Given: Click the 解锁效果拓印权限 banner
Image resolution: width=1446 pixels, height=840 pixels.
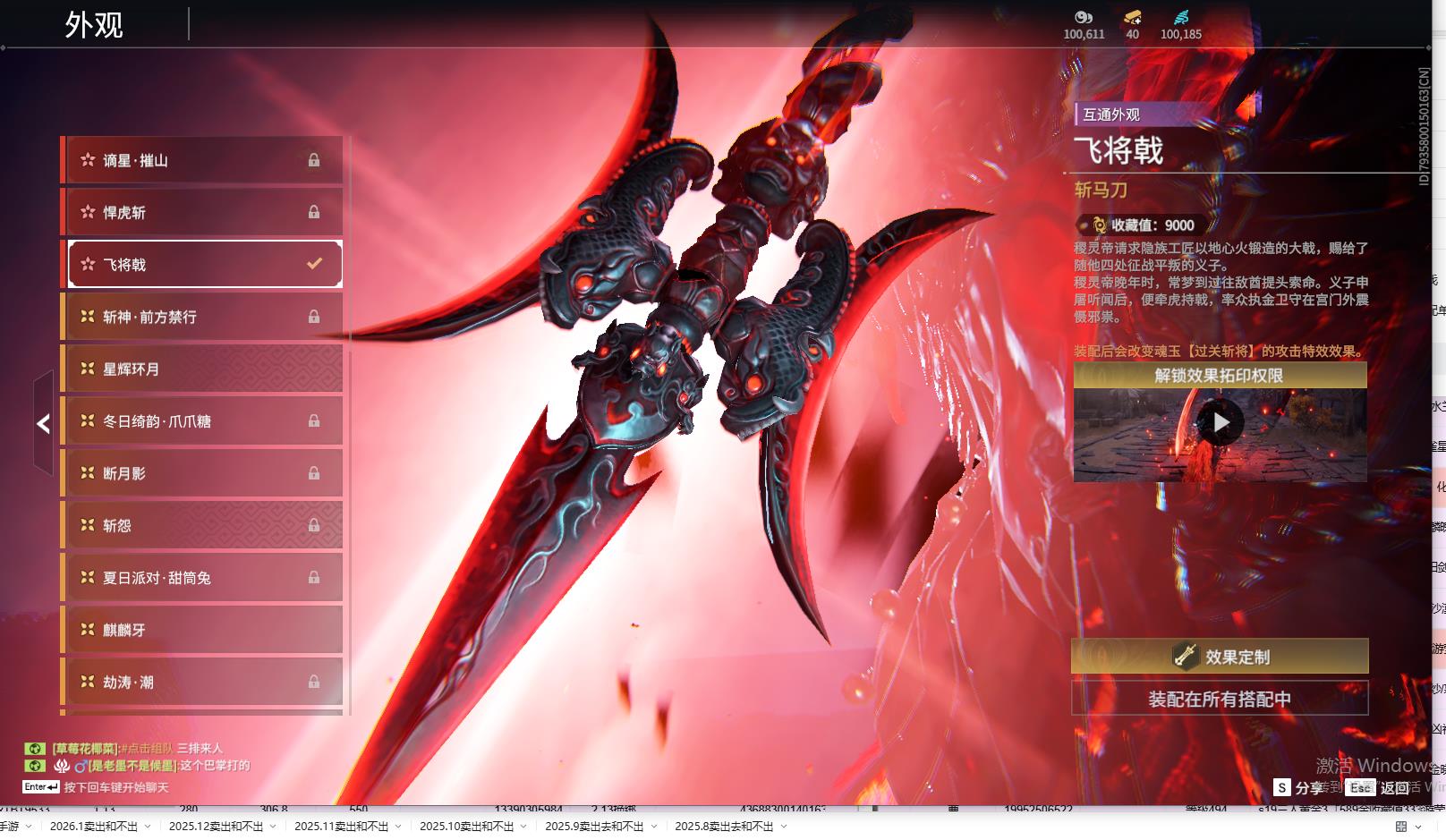Looking at the screenshot, I should coord(1220,376).
